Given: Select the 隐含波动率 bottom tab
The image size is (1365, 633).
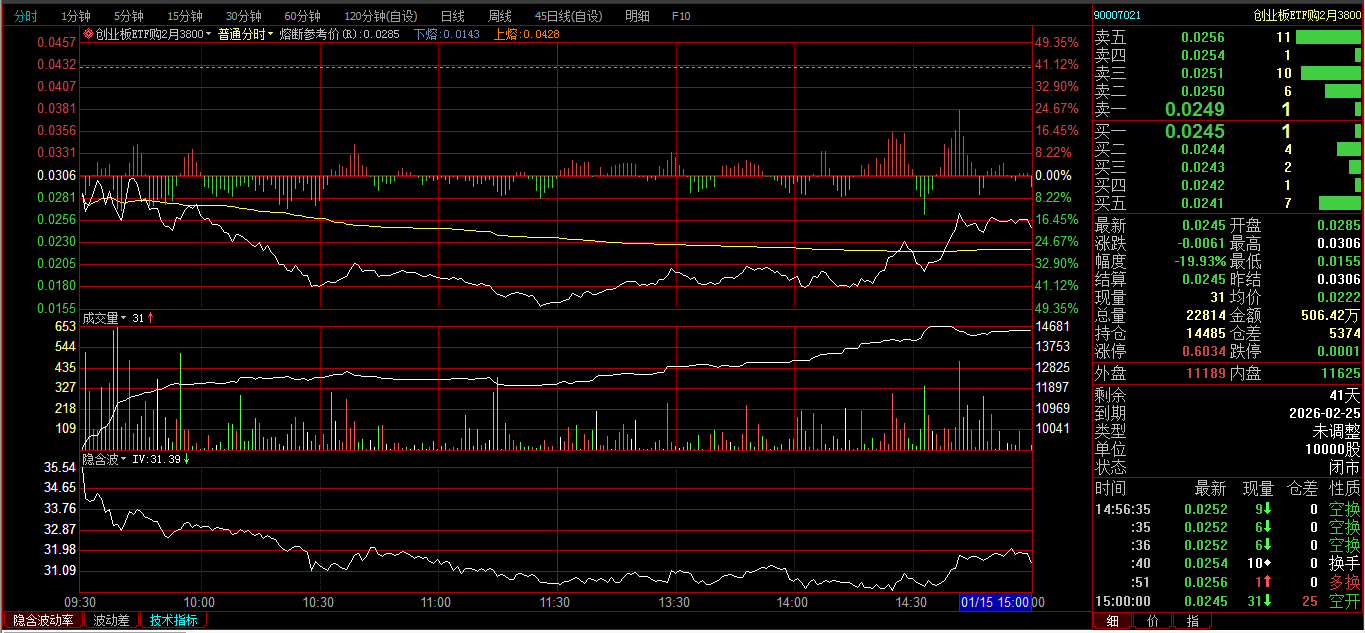Looking at the screenshot, I should coord(43,620).
